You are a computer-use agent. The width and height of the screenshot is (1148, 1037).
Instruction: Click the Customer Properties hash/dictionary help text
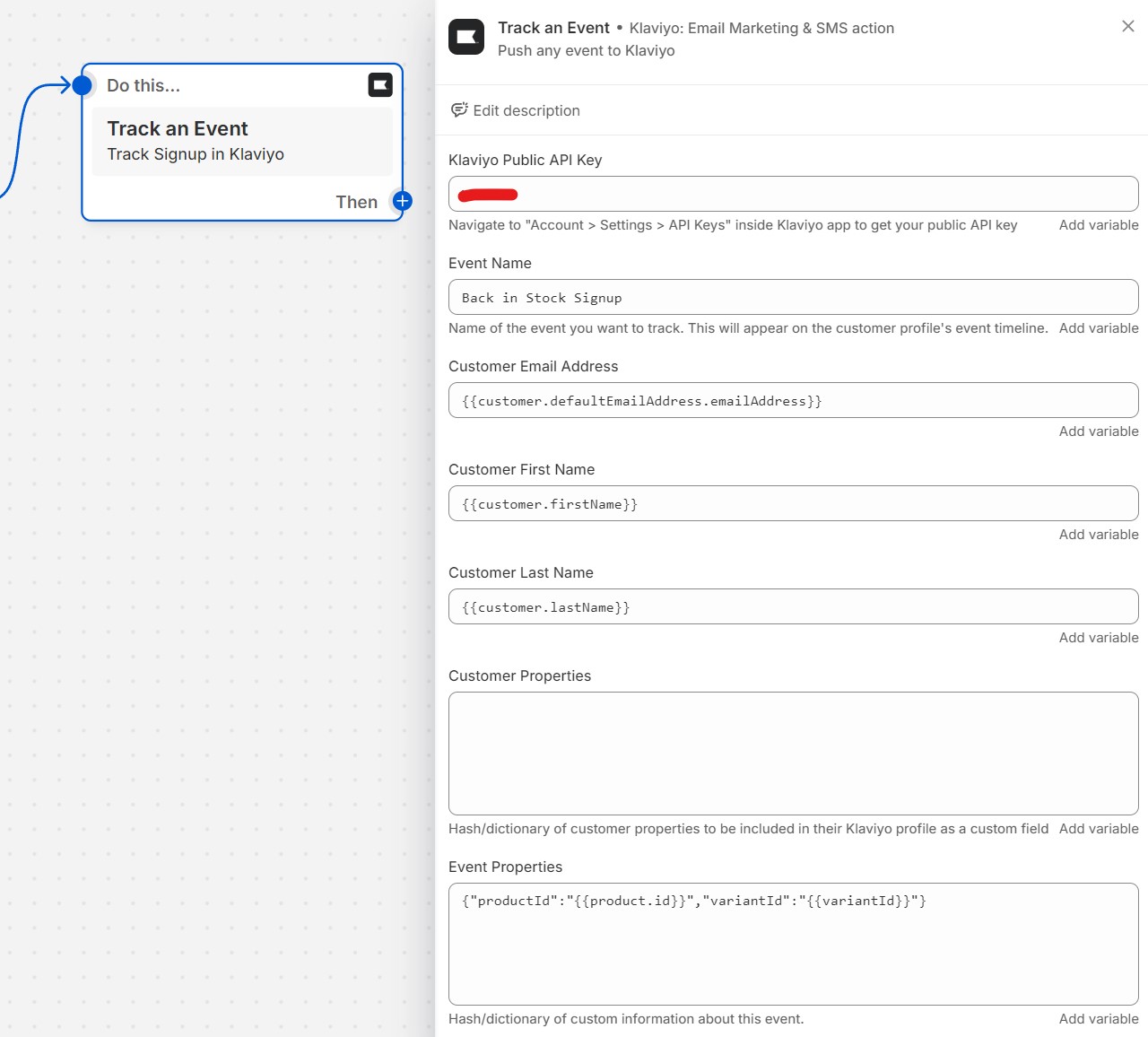748,829
